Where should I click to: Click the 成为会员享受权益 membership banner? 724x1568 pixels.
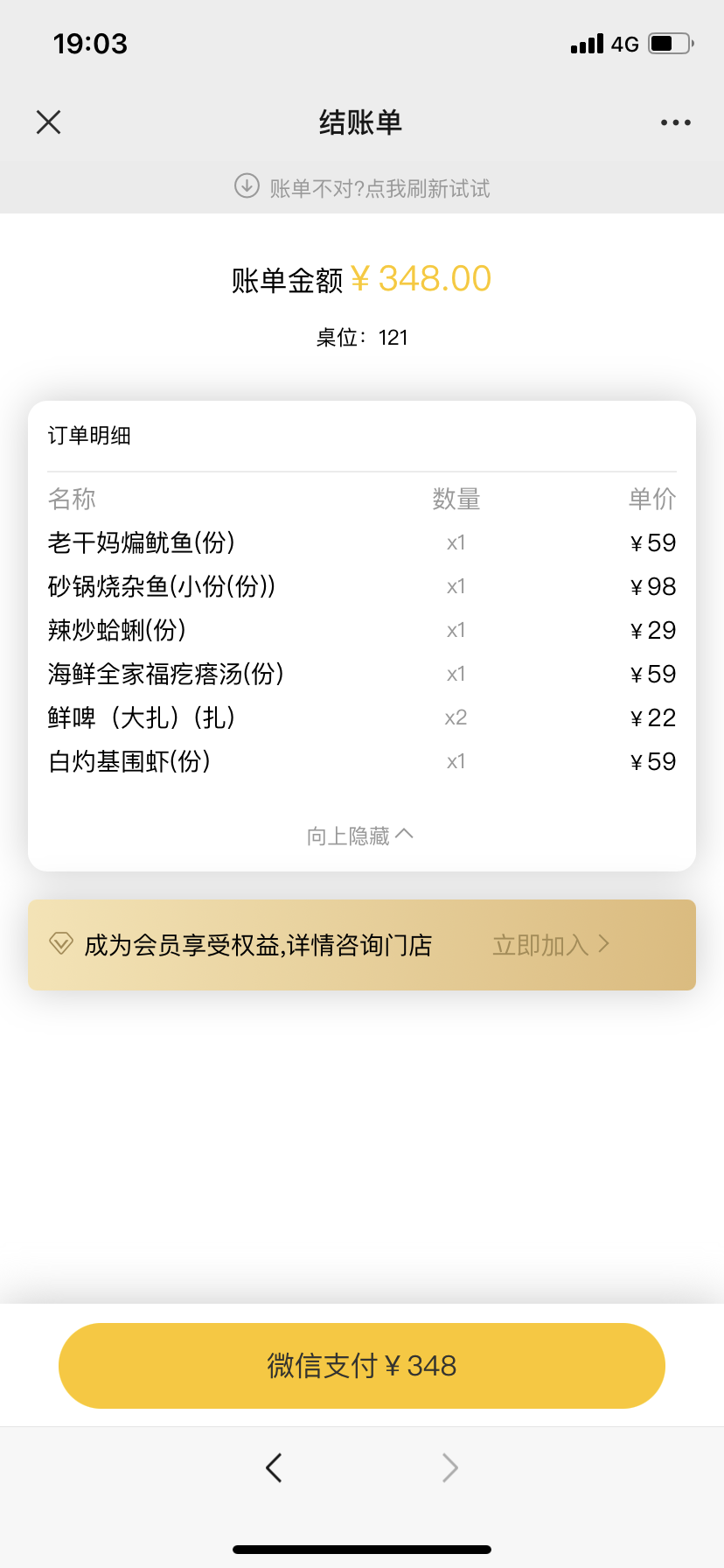362,945
